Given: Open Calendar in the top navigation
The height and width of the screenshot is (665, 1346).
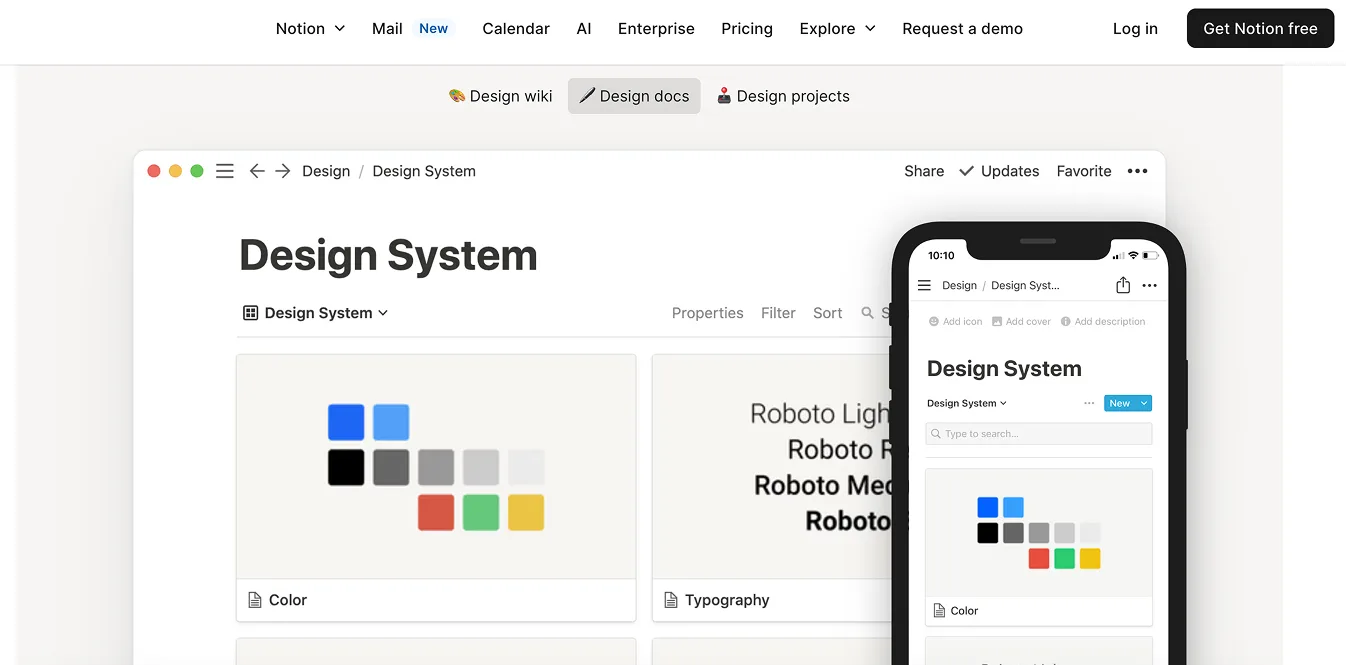Looking at the screenshot, I should click(516, 29).
